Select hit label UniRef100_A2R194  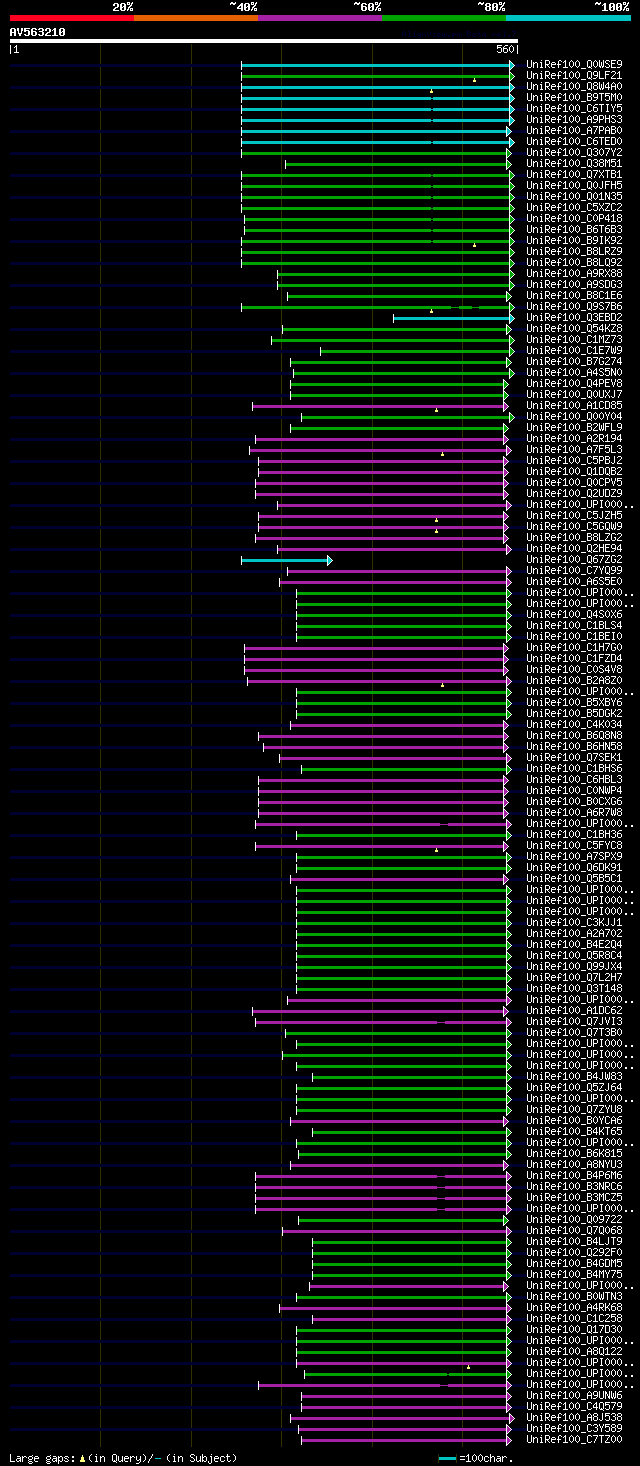574,438
